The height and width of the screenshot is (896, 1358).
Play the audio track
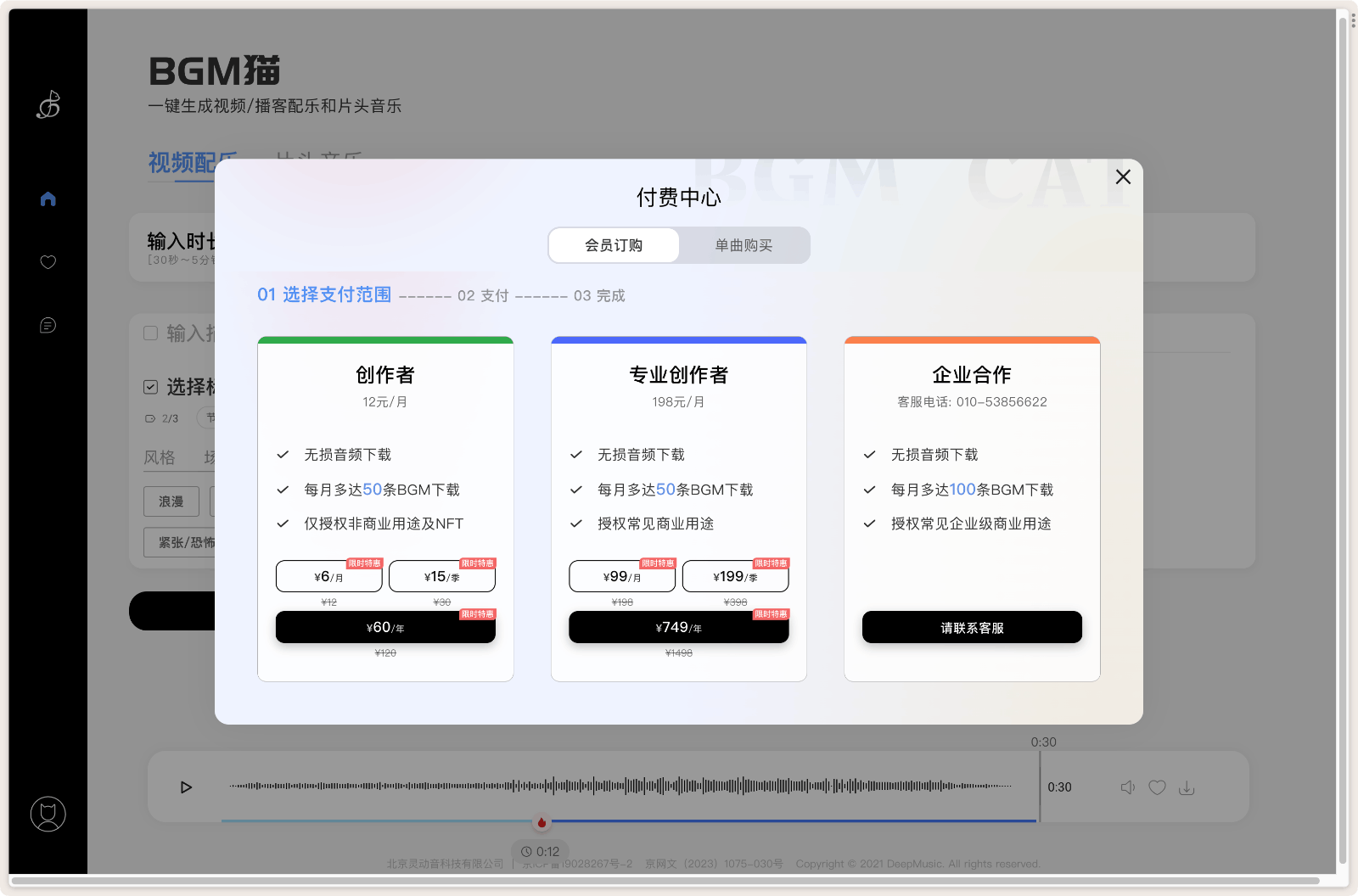pos(186,787)
